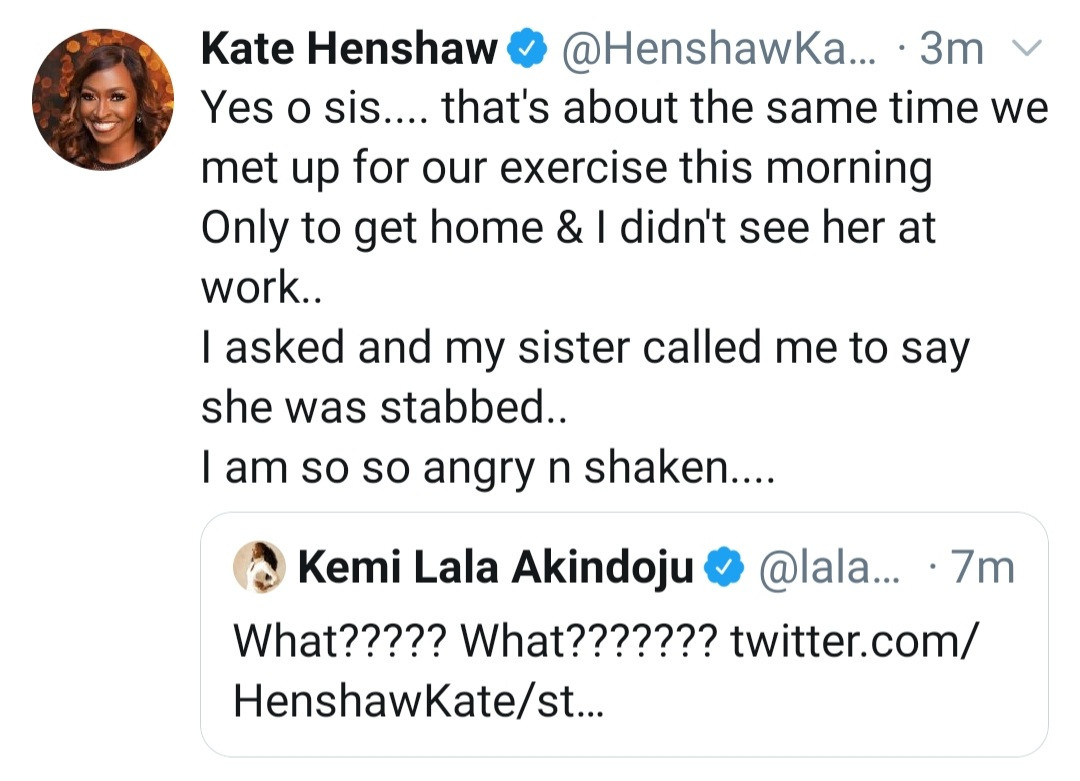The image size is (1080, 781).
Task: Open the @lala... handle in quoted tweet
Action: 829,569
